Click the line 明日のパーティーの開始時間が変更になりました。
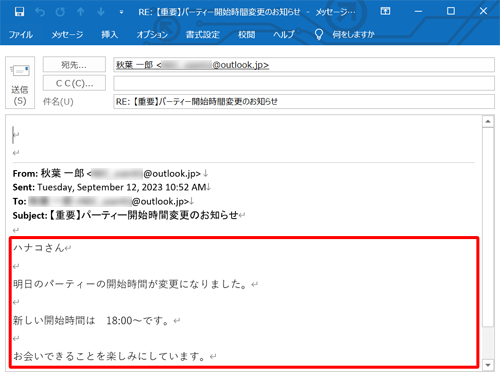 tap(130, 284)
